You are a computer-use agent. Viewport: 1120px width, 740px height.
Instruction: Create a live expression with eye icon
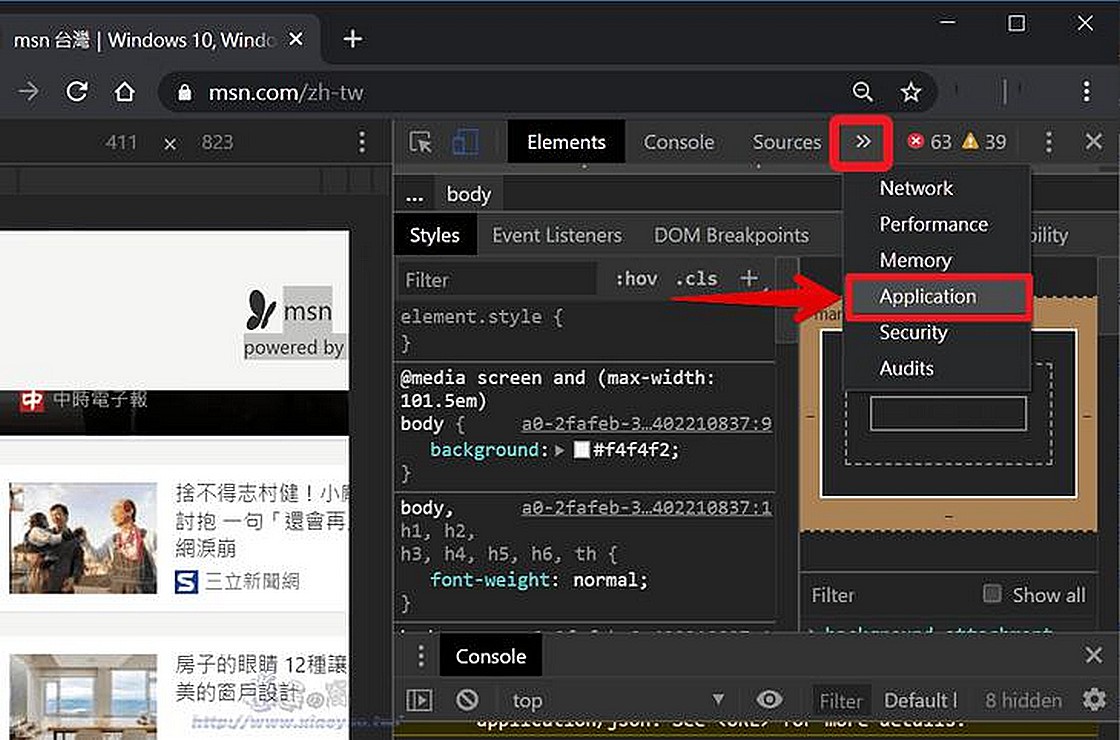(769, 699)
